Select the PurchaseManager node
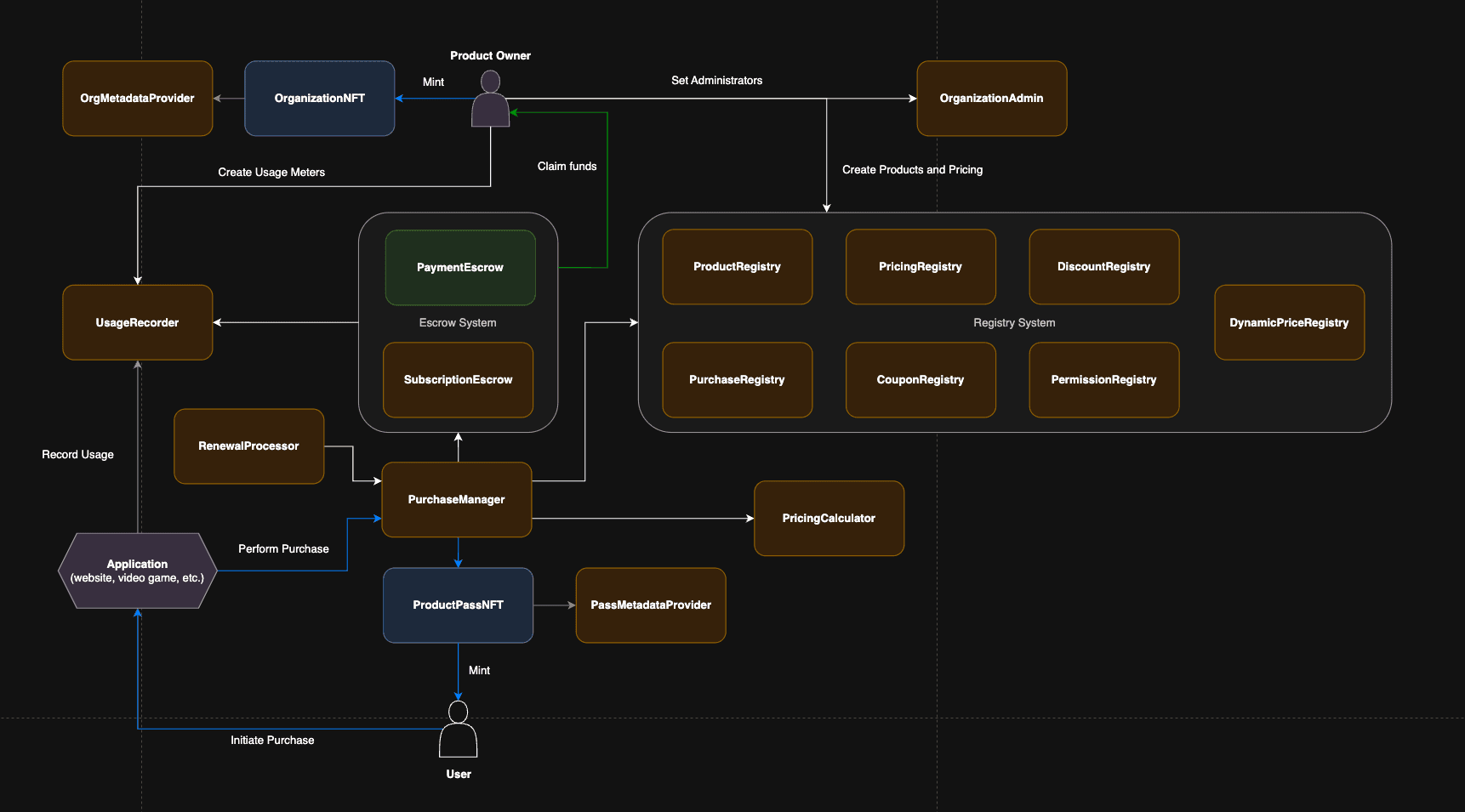 click(x=457, y=500)
